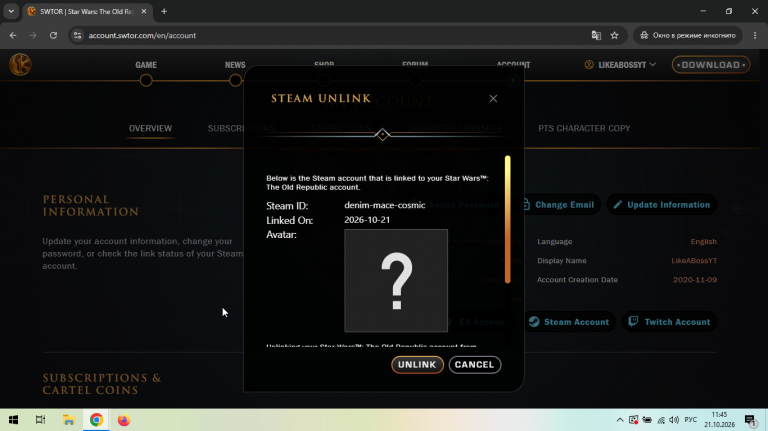Image resolution: width=768 pixels, height=431 pixels.
Task: Bookmark this page with the star icon
Action: click(x=614, y=35)
